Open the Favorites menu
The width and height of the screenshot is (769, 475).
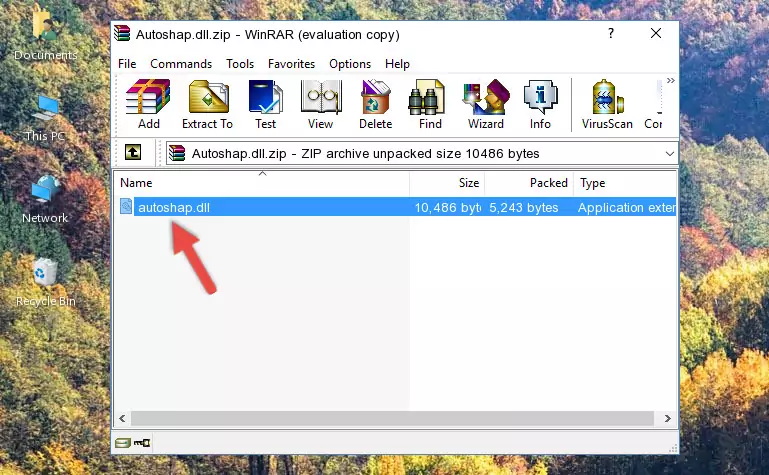click(x=291, y=64)
